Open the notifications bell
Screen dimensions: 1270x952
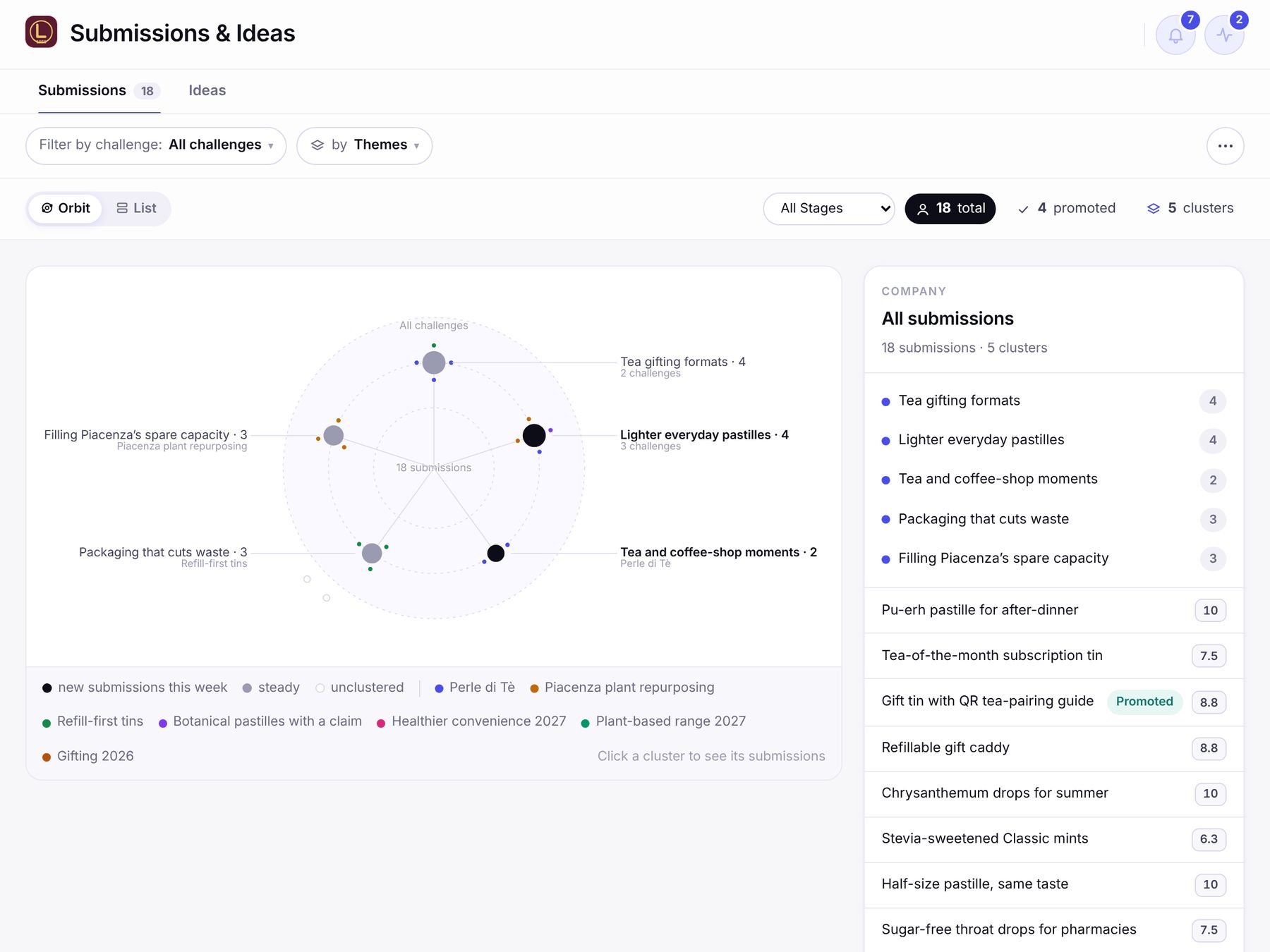tap(1175, 35)
